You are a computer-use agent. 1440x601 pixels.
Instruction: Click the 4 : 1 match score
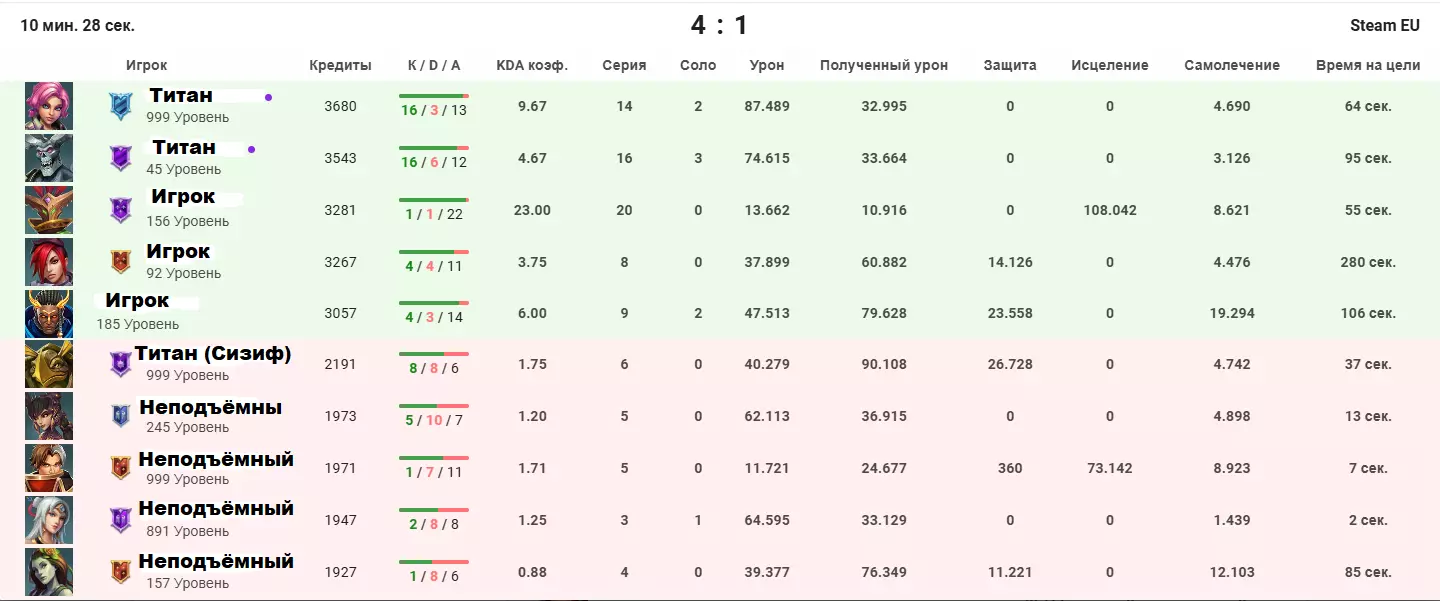pyautogui.click(x=719, y=25)
